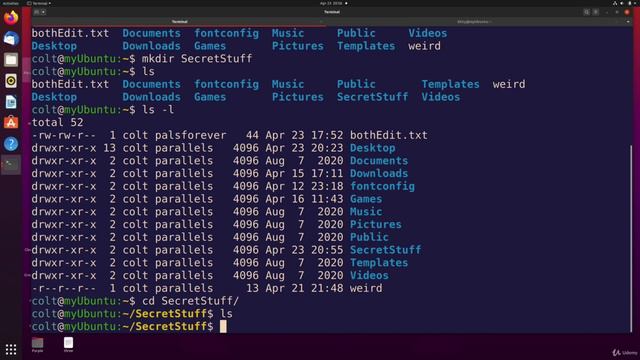Image resolution: width=640 pixels, height=360 pixels.
Task: Click 'Videos' in the long listing
Action: pyautogui.click(x=369, y=276)
